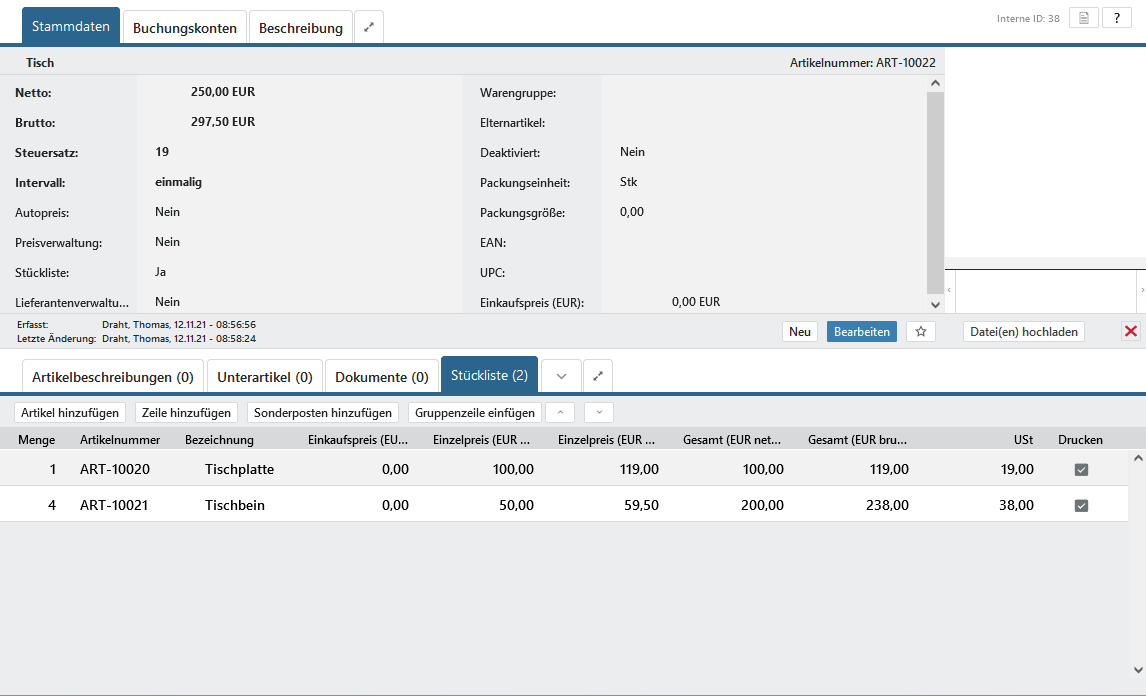Screen dimensions: 1146x696
Task: Toggle Drucken checkbox for Tischbein
Action: pyautogui.click(x=1081, y=506)
